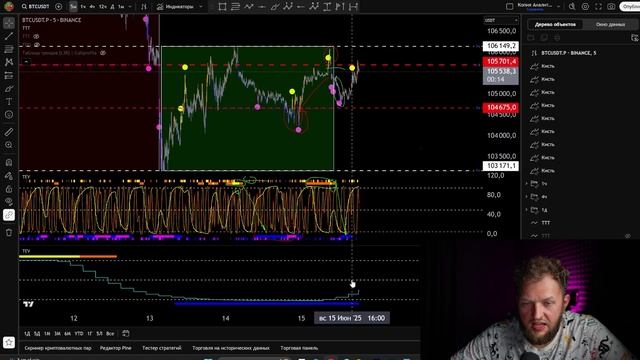Viewport: 640px width, 360px height.
Task: Open Редактор Pine tab
Action: click(x=116, y=348)
